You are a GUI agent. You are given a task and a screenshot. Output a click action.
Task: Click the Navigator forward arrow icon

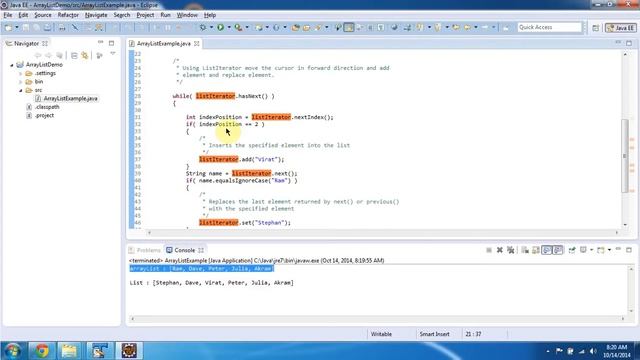click(x=49, y=56)
